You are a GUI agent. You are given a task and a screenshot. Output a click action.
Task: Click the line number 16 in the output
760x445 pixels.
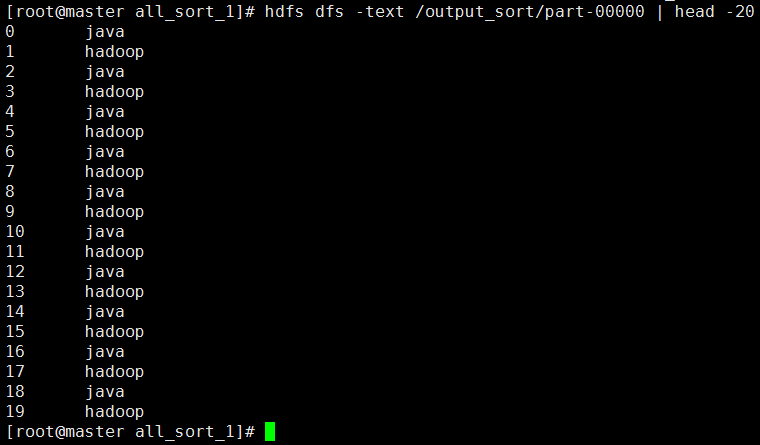click(x=15, y=351)
